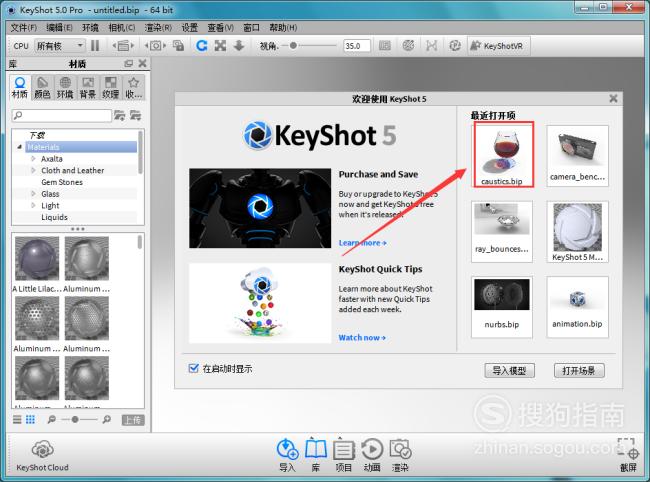
Task: Open the 窗口 window menu
Action: 251,28
